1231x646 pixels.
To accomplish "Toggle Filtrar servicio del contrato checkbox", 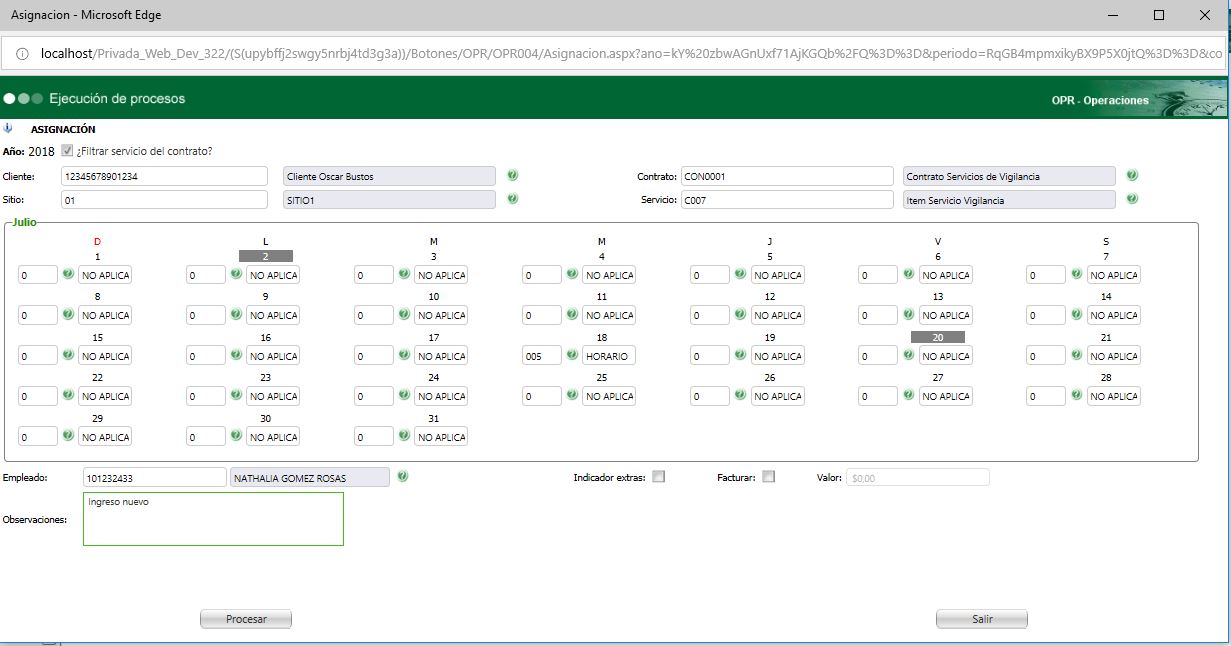I will pyautogui.click(x=67, y=151).
